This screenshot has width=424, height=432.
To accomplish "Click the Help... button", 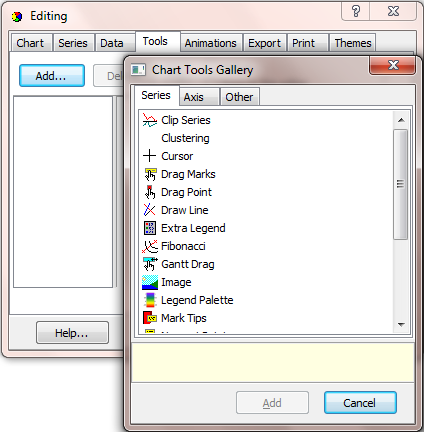I will click(72, 333).
